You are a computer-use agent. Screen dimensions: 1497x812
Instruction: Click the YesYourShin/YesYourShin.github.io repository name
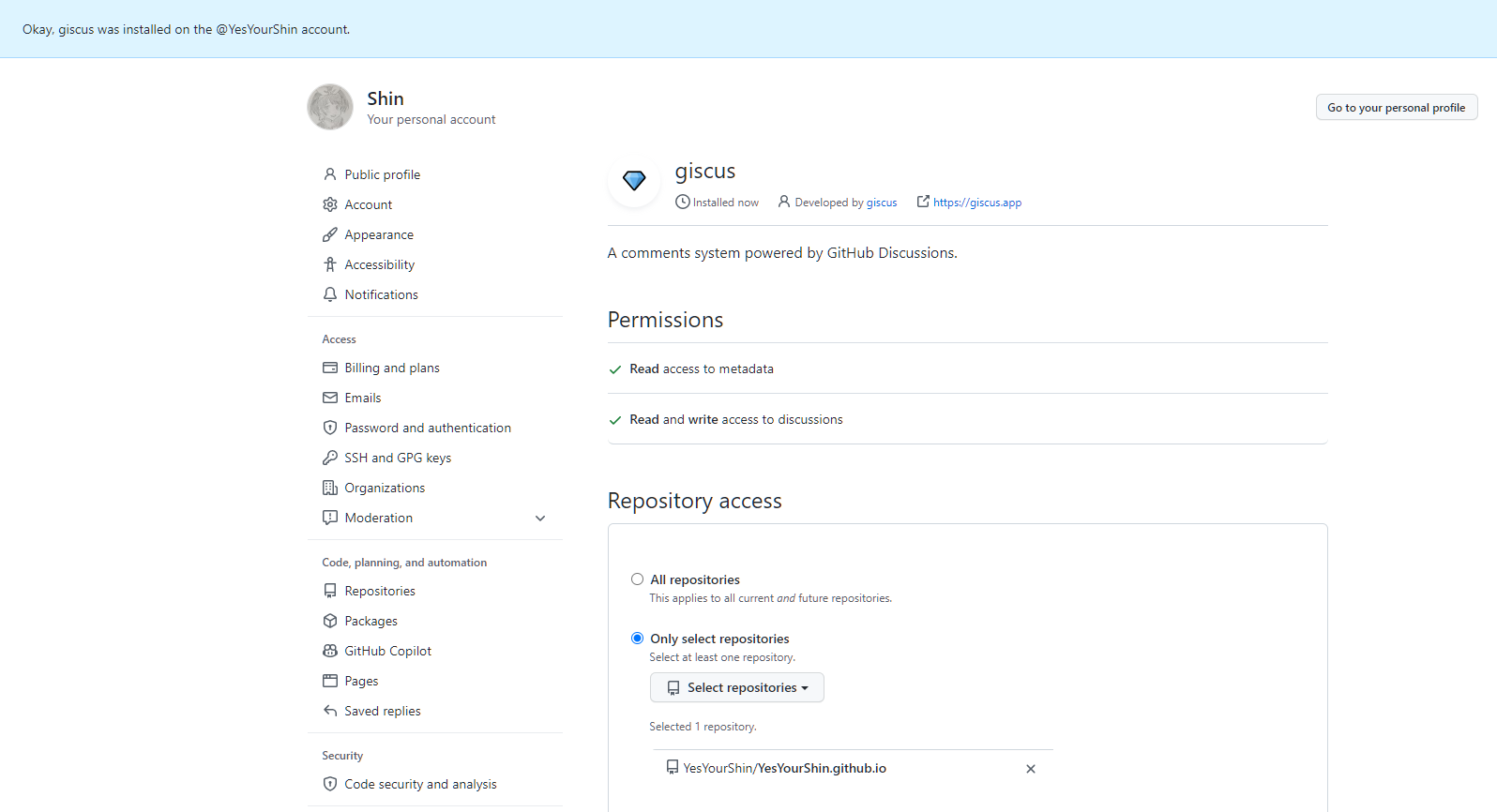point(785,768)
